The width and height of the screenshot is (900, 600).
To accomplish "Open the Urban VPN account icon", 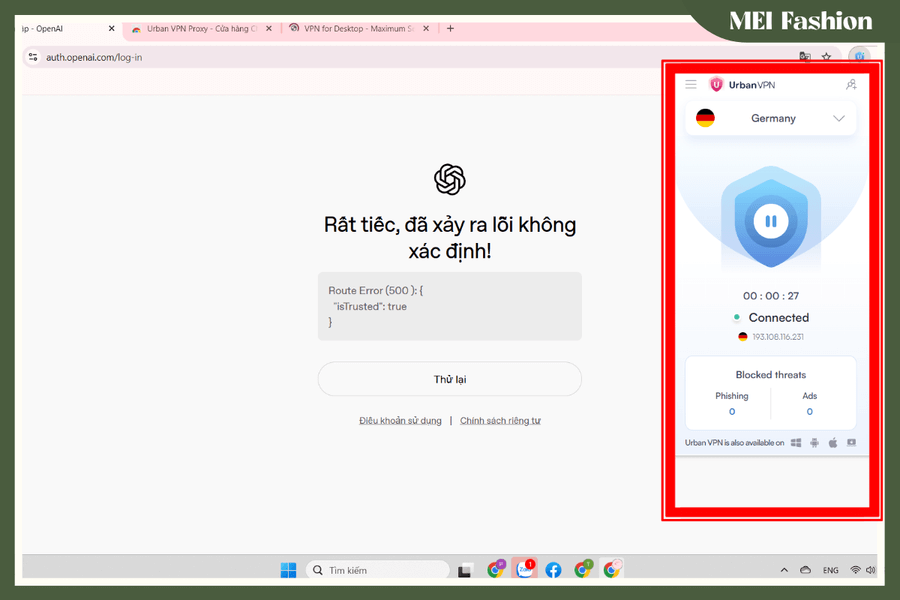I will point(851,84).
